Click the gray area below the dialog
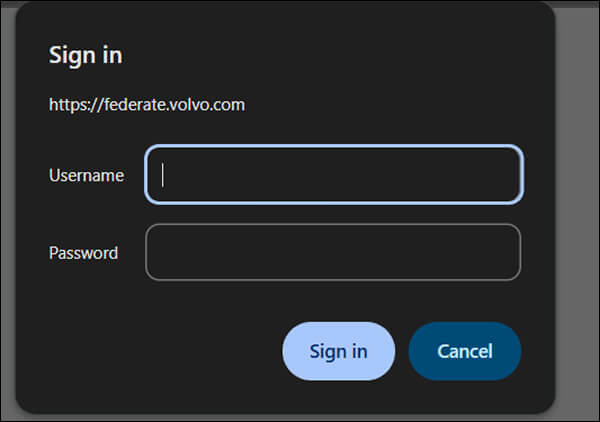 300,417
